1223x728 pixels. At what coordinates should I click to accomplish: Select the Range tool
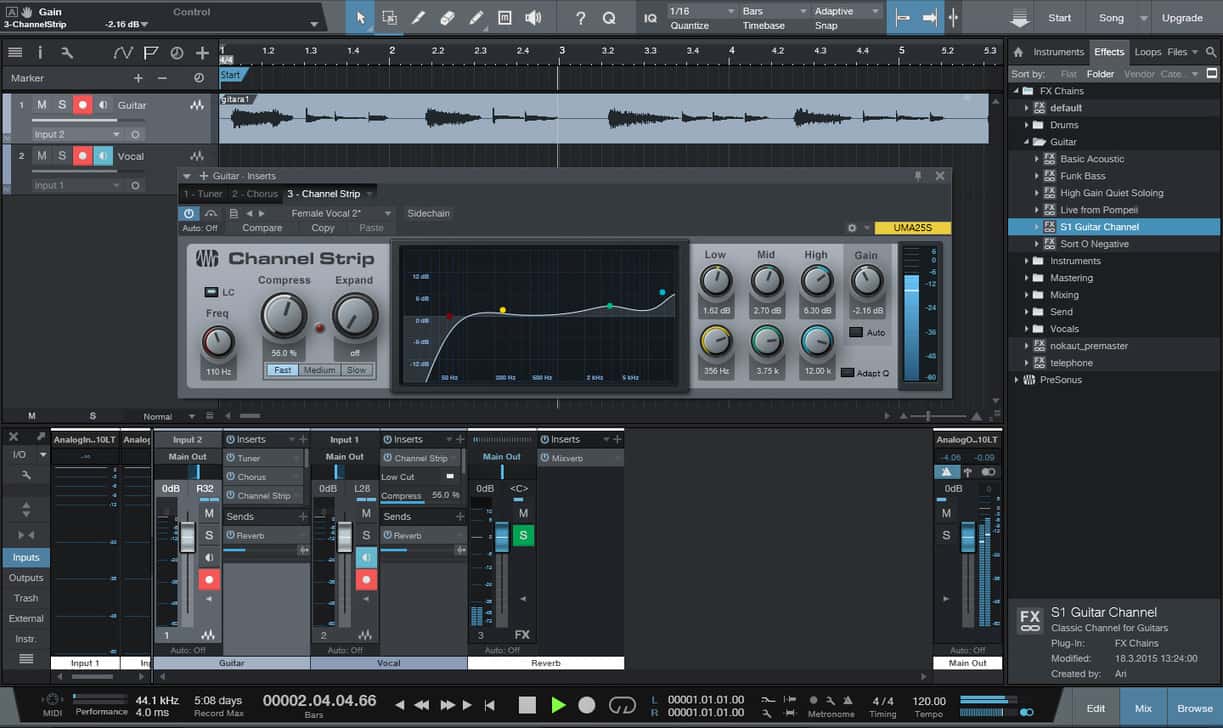click(x=390, y=16)
